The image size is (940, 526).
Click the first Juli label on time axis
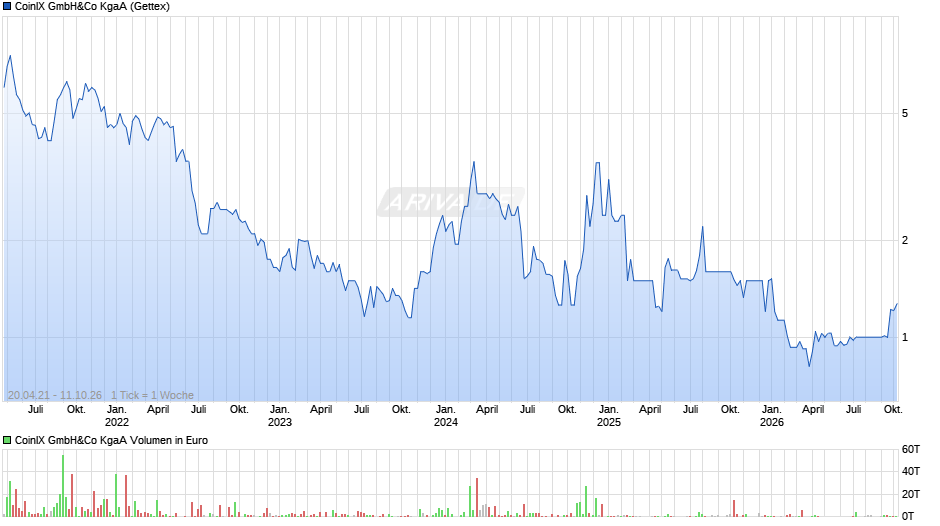coord(35,410)
